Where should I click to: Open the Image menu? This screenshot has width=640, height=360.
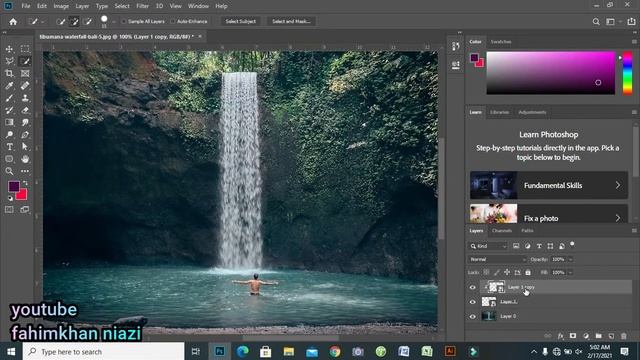point(61,6)
